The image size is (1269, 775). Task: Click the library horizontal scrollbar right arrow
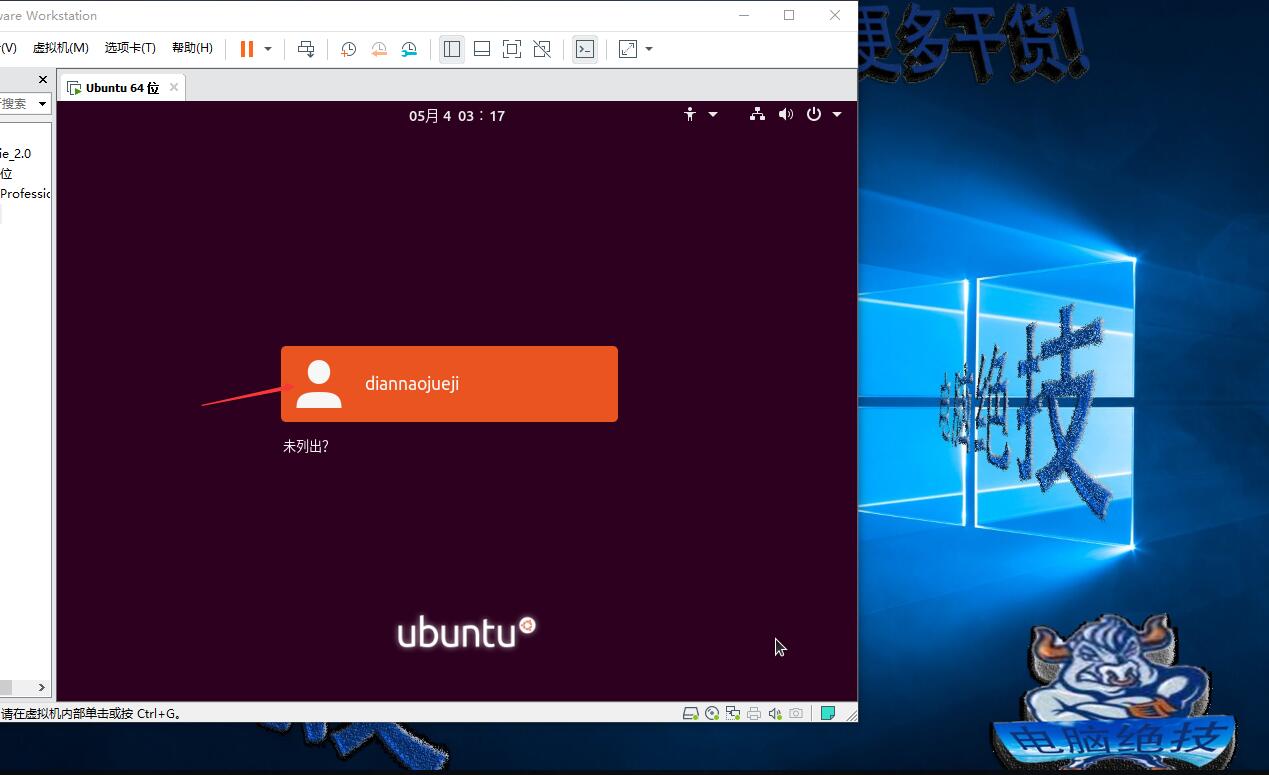coord(42,687)
